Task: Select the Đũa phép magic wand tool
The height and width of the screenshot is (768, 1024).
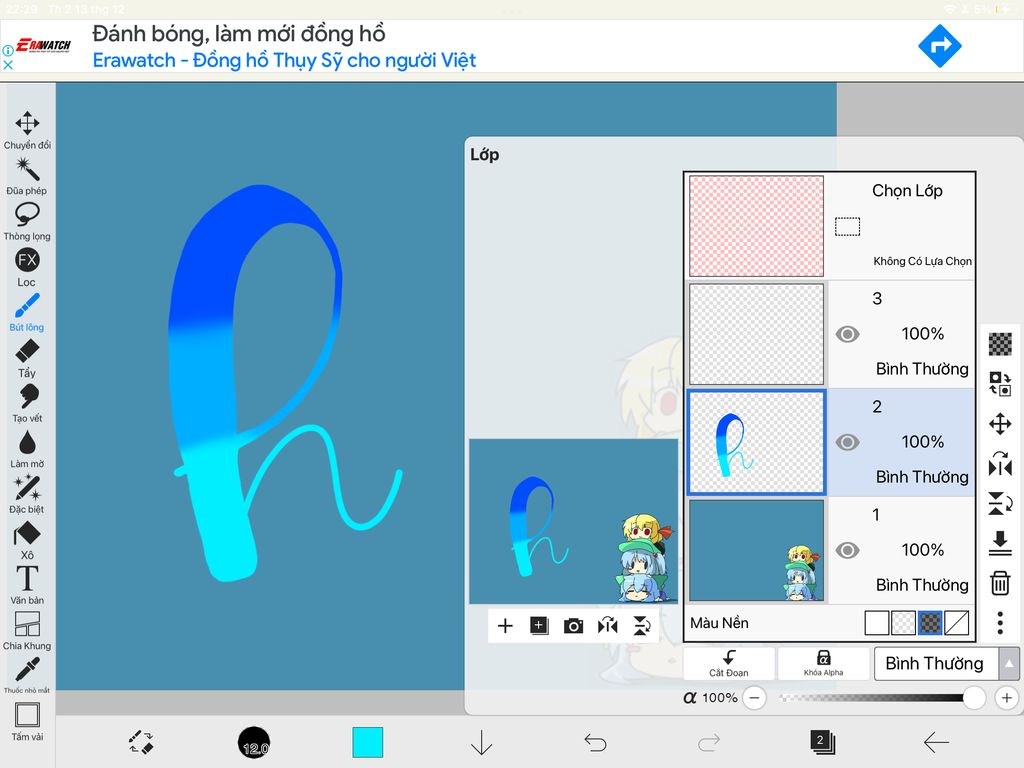Action: (27, 176)
